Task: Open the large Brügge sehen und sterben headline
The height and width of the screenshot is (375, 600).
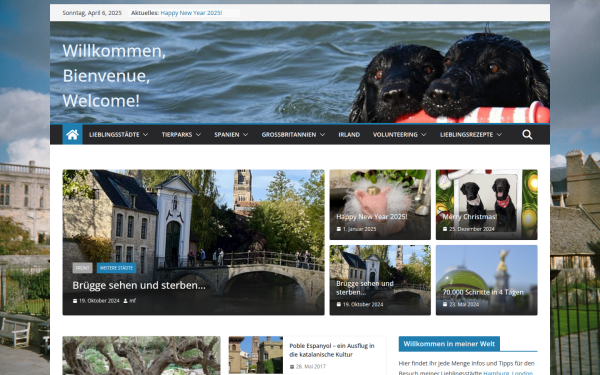Action: point(139,285)
